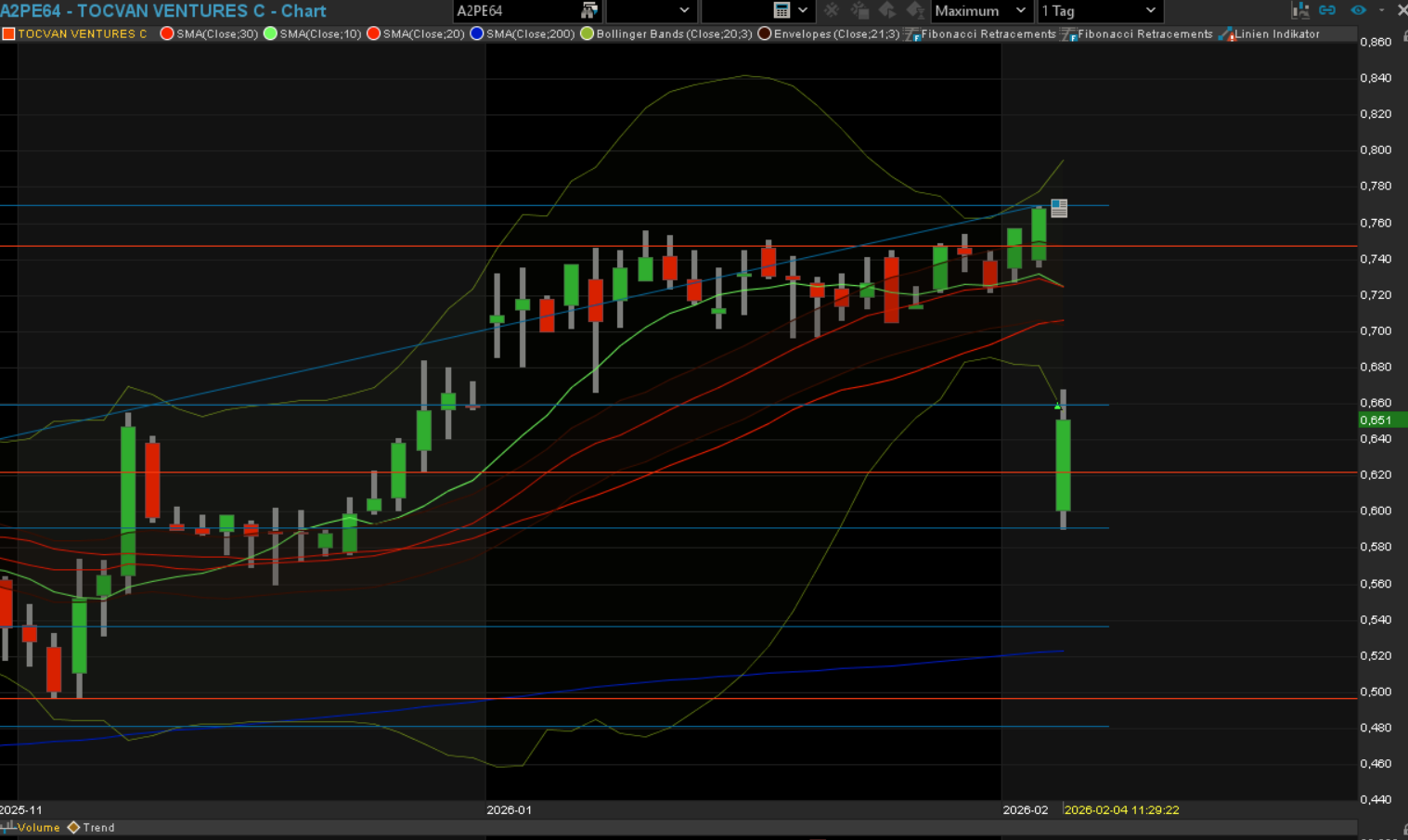Click the 0,800 price axis label

1376,150
